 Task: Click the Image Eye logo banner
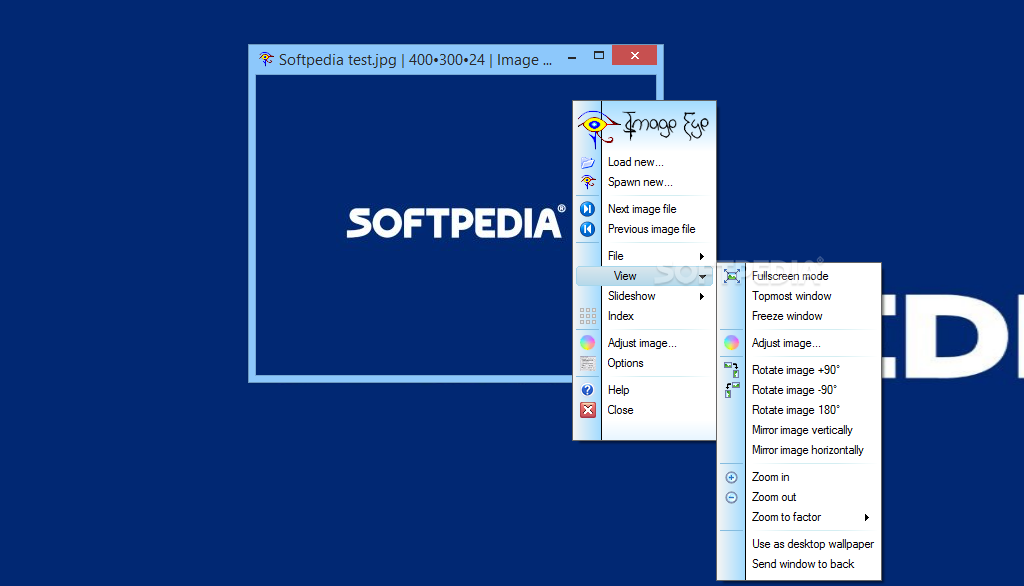pyautogui.click(x=645, y=125)
